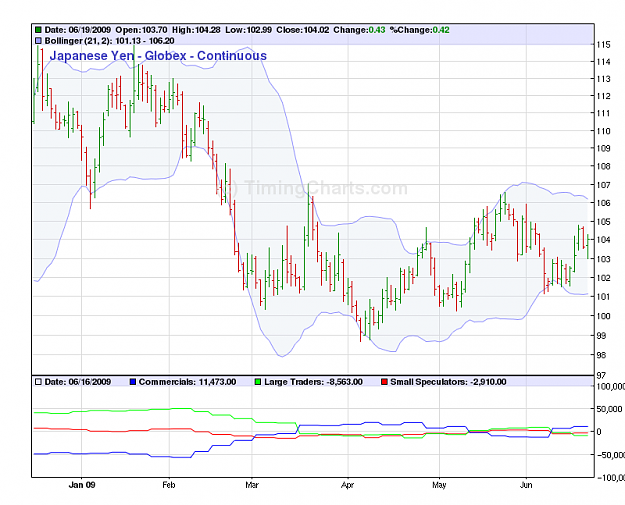625x505 pixels.
Task: Click the green Date legend square
Action: (x=38, y=30)
